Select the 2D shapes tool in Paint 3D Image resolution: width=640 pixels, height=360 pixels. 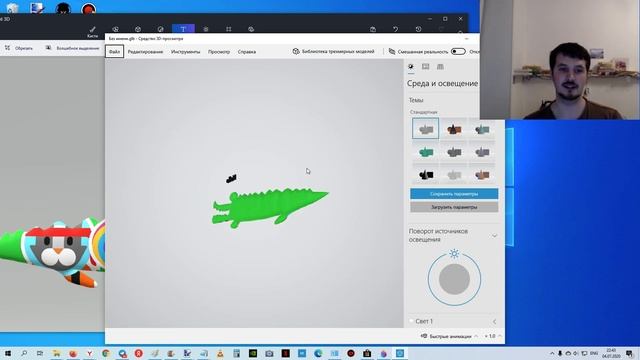point(115,29)
